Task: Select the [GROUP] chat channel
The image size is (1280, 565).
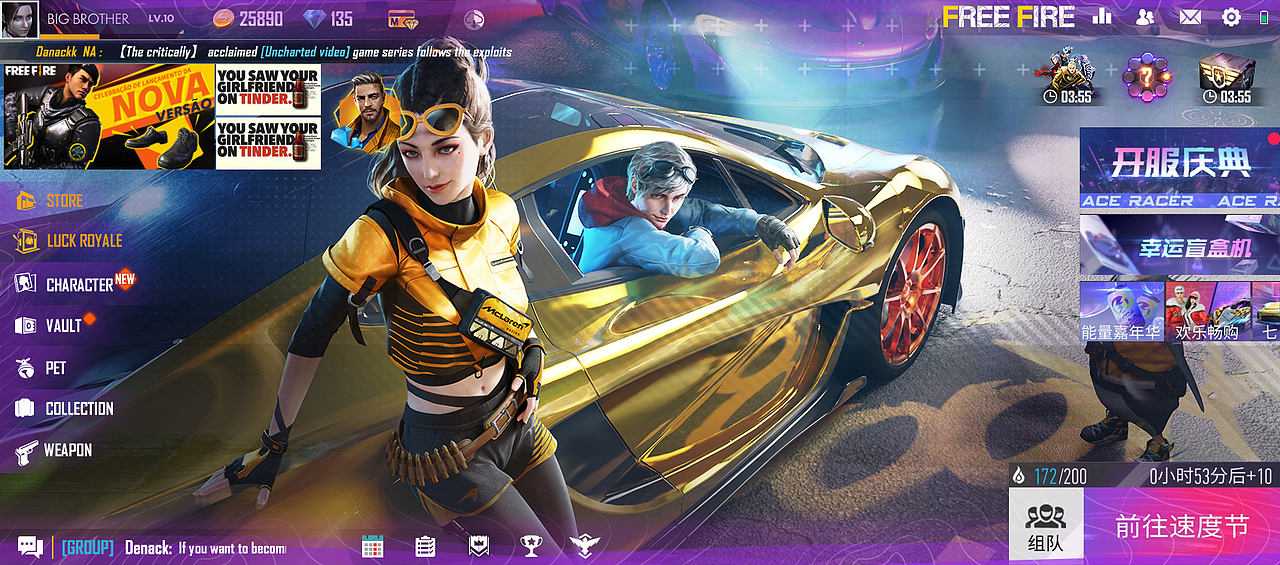Action: (x=87, y=547)
